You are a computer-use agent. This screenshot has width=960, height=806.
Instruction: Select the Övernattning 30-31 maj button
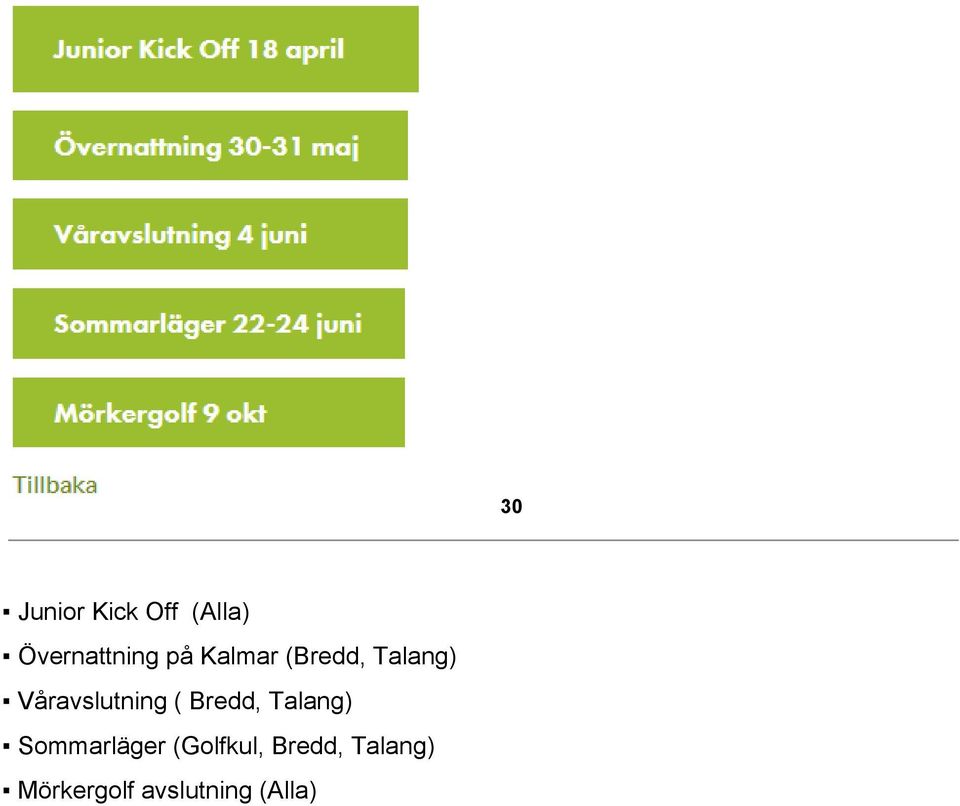[210, 146]
